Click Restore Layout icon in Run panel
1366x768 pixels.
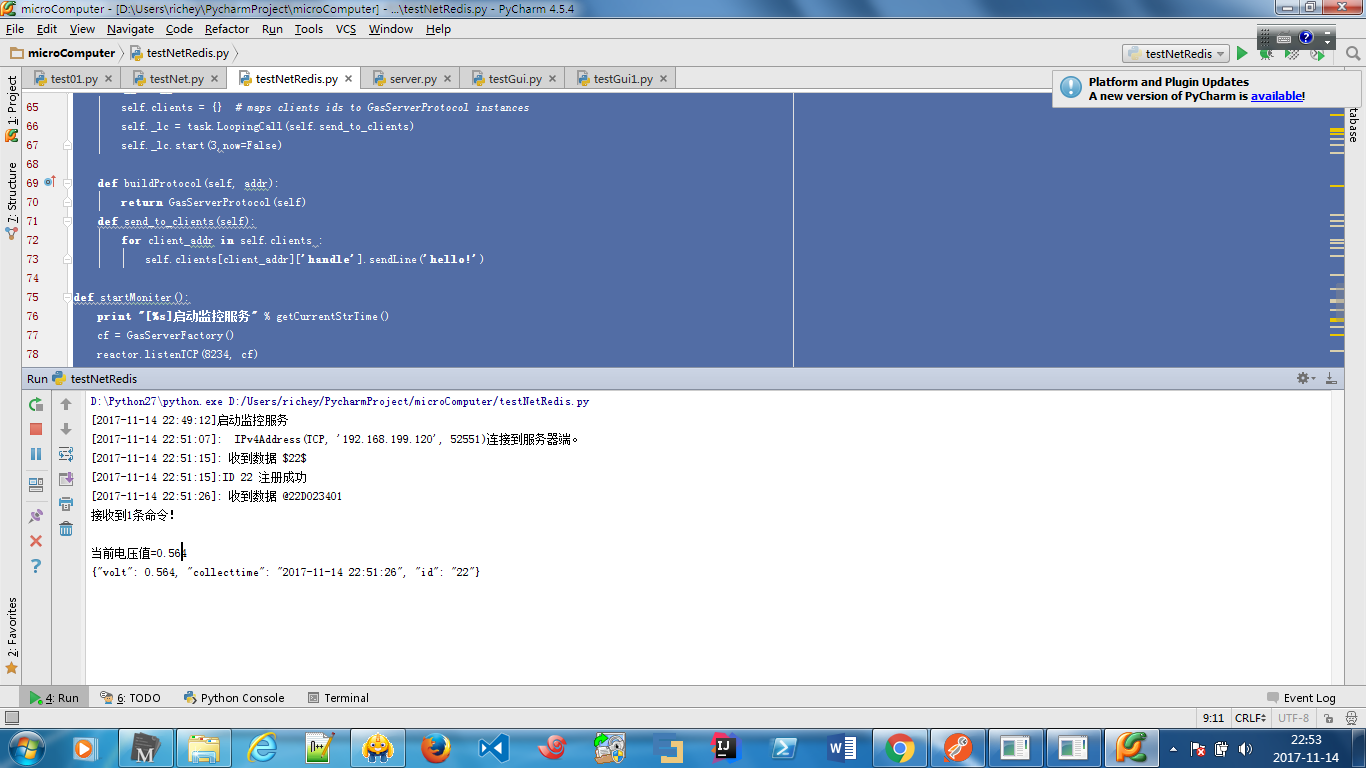point(36,485)
